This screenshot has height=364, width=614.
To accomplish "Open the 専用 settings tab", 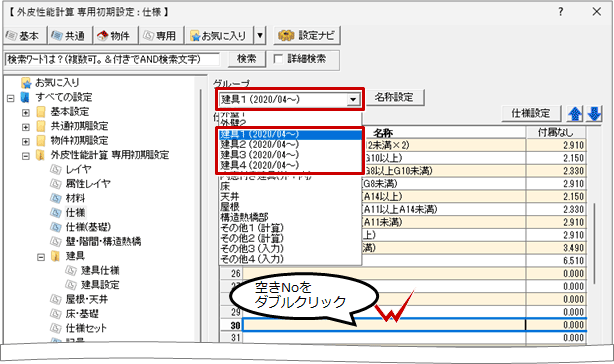I will (161, 36).
